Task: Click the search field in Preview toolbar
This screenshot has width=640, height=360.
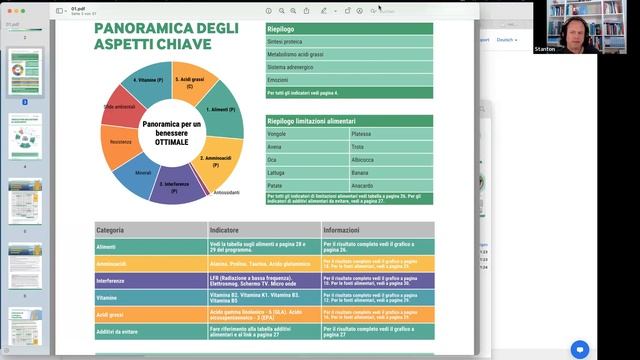Action: 384,11
